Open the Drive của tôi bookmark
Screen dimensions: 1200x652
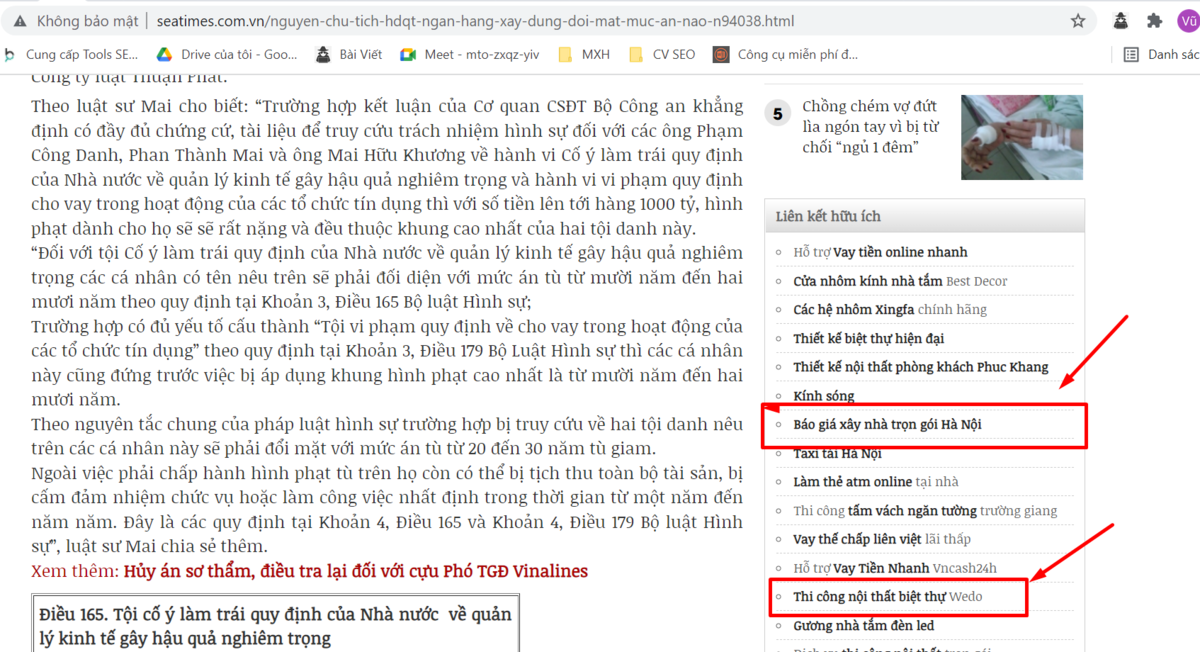coord(228,55)
